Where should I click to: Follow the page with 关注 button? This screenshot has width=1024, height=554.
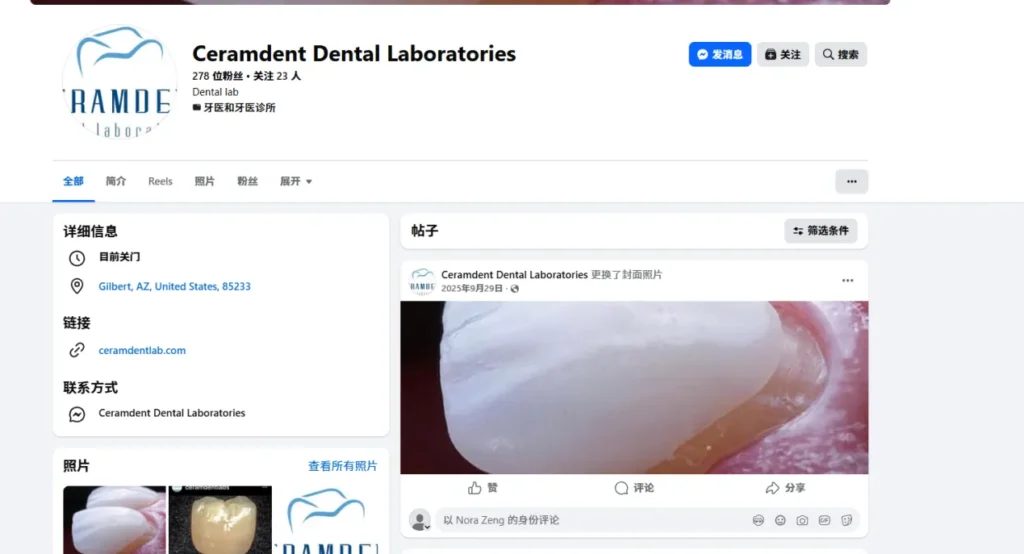[782, 54]
